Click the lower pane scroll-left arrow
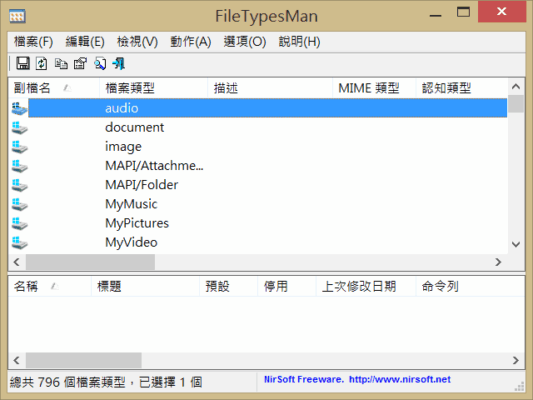 coord(16,360)
